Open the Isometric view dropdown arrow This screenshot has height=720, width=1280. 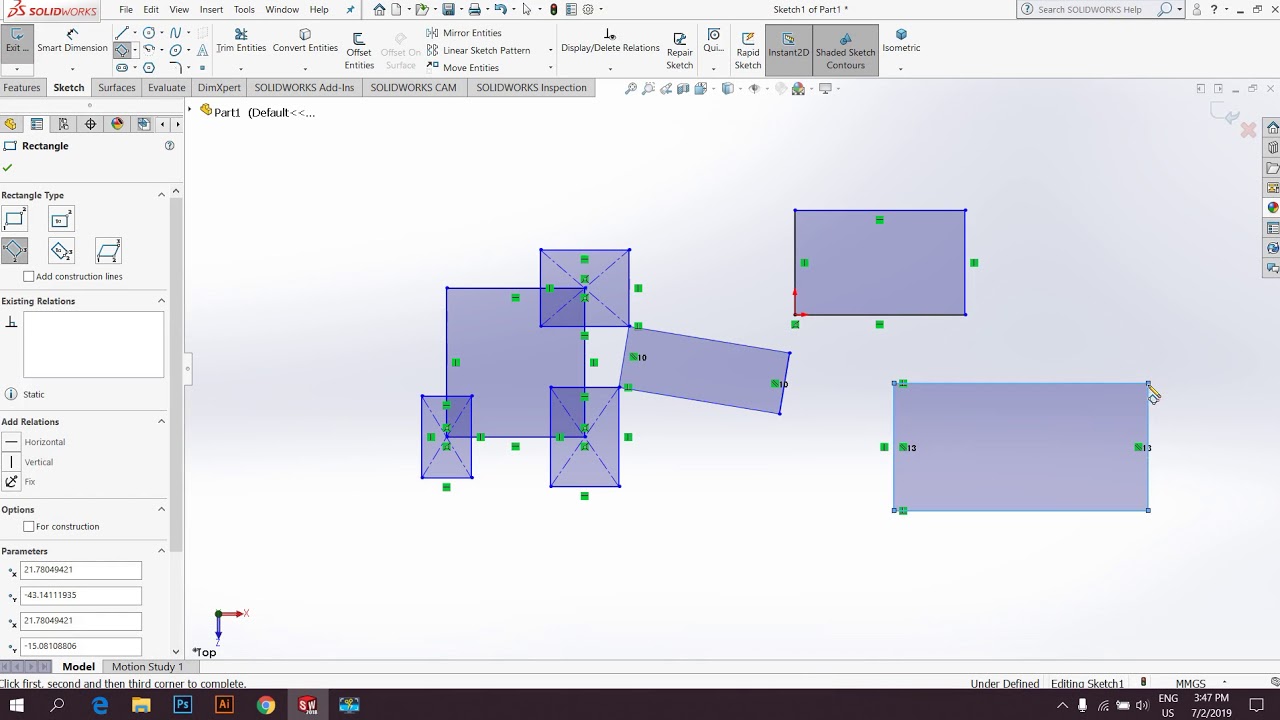pos(900,69)
